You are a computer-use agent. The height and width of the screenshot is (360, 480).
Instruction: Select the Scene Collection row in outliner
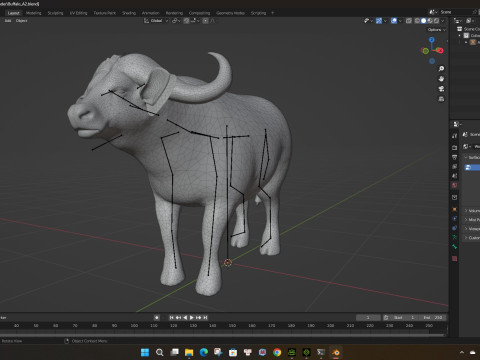pos(468,29)
